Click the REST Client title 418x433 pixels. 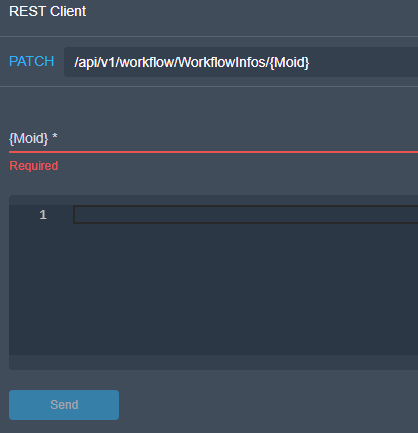pos(48,11)
